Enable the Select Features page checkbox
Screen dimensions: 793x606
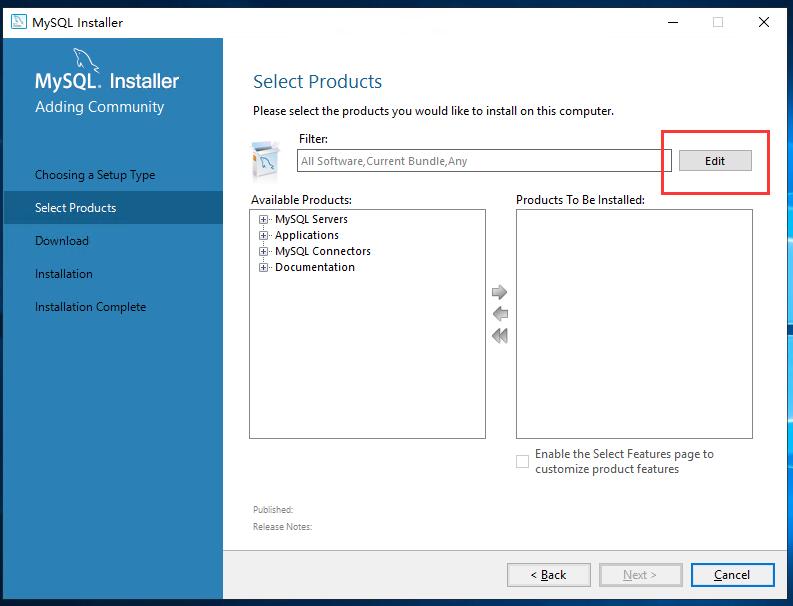pos(522,461)
